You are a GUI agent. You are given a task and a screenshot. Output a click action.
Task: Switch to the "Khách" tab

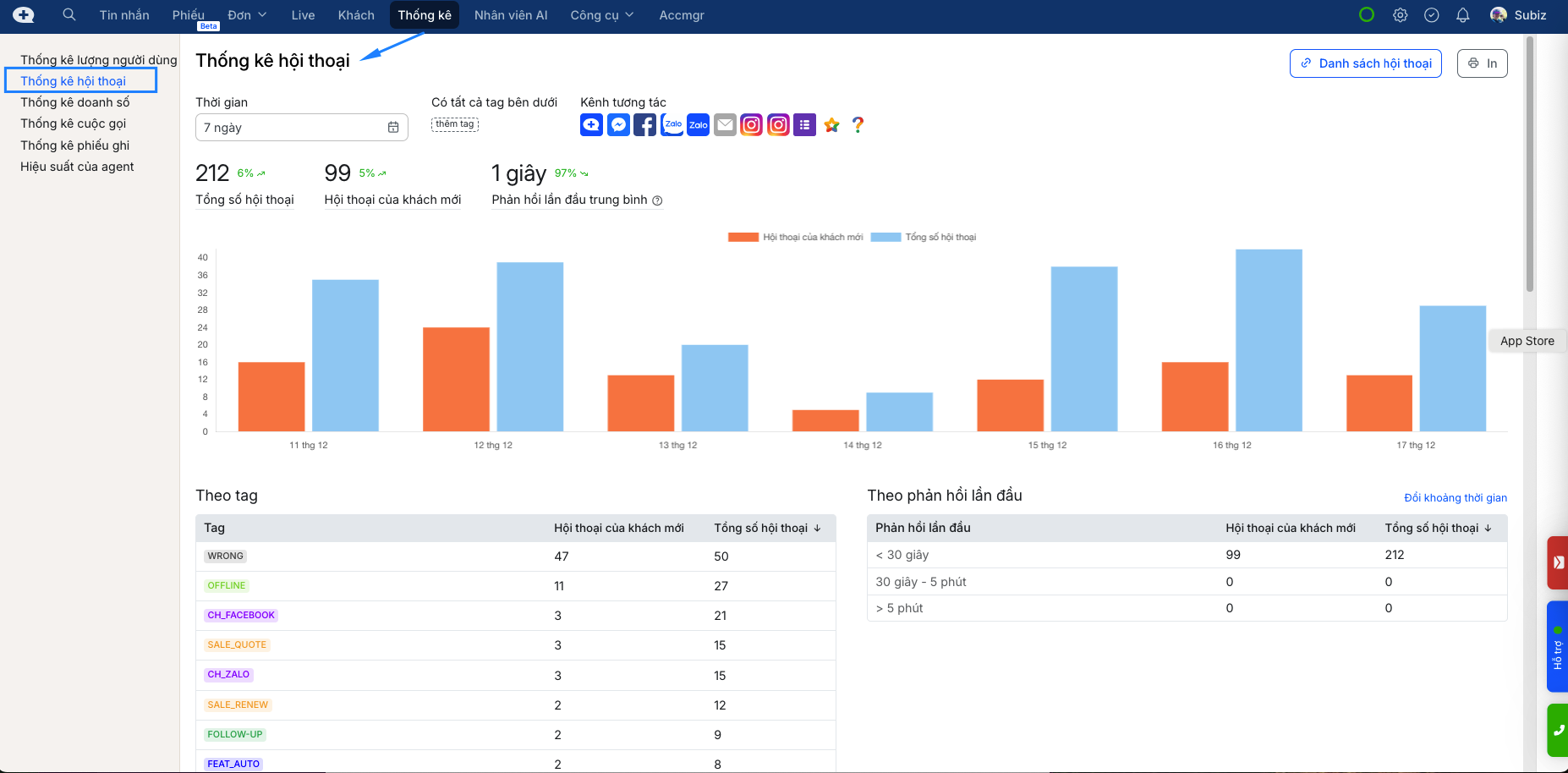tap(356, 15)
